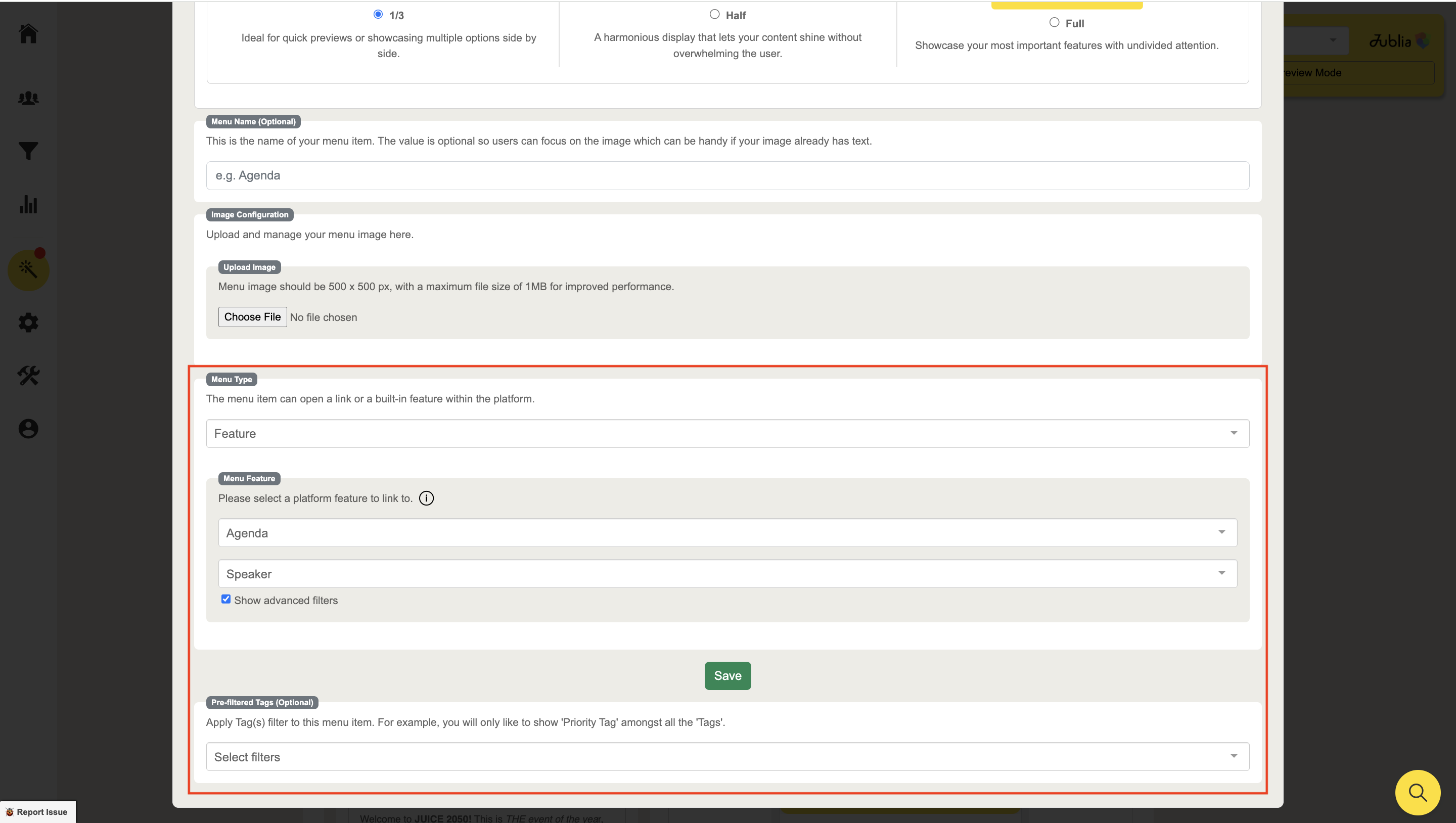This screenshot has width=1456, height=823.
Task: Open the Select filters tags dropdown
Action: [x=727, y=757]
